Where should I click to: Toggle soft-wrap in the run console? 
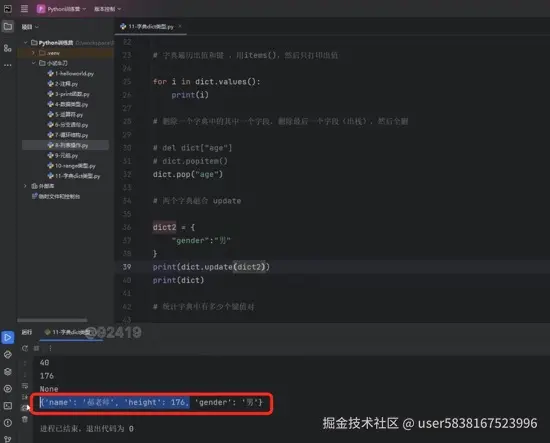pyautogui.click(x=25, y=386)
